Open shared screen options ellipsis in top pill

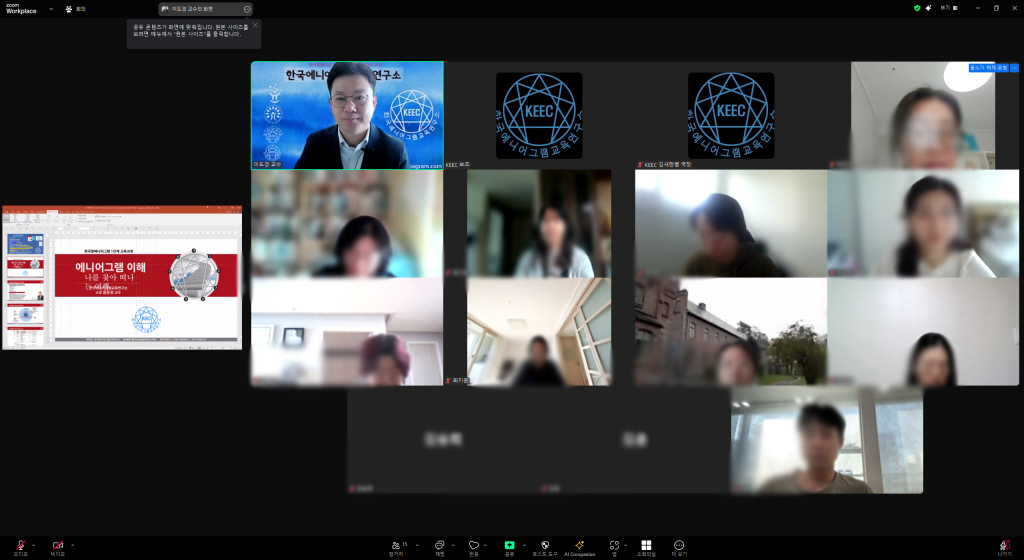pyautogui.click(x=247, y=9)
